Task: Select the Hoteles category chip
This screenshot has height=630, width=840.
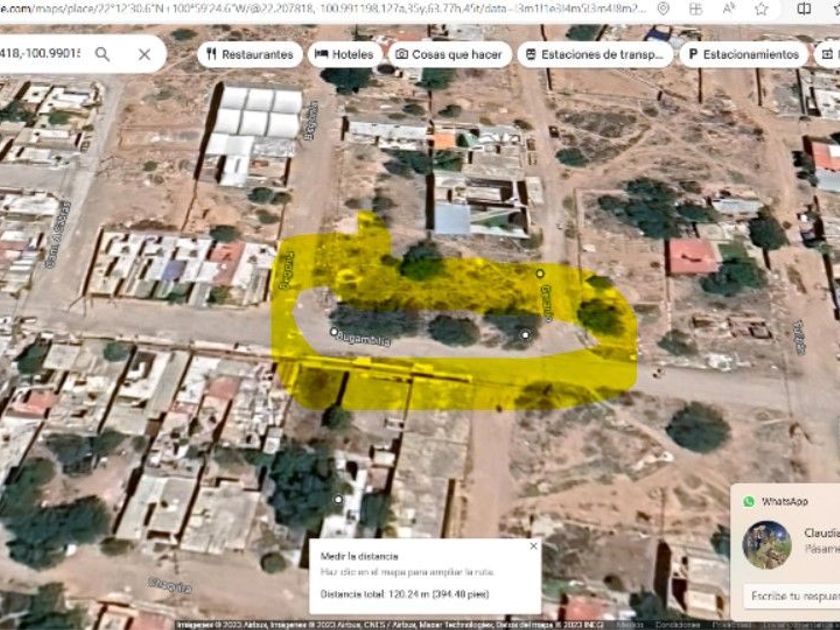Action: click(344, 54)
